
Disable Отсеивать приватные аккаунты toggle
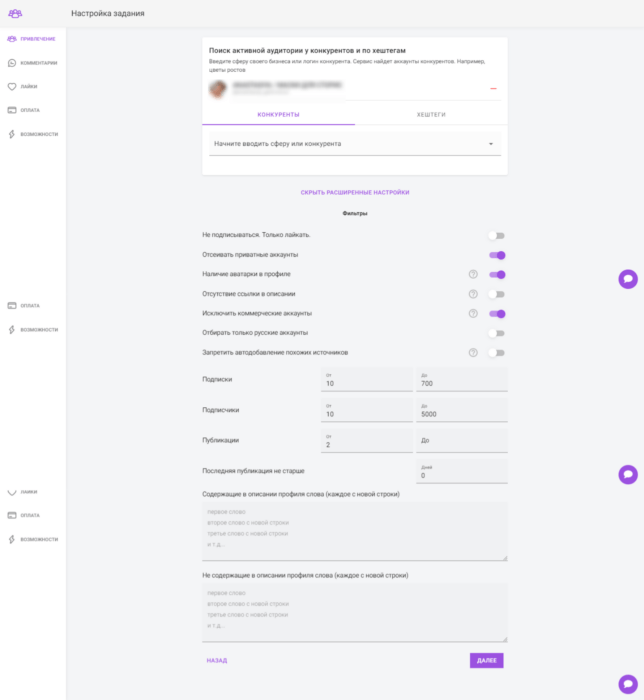(497, 255)
